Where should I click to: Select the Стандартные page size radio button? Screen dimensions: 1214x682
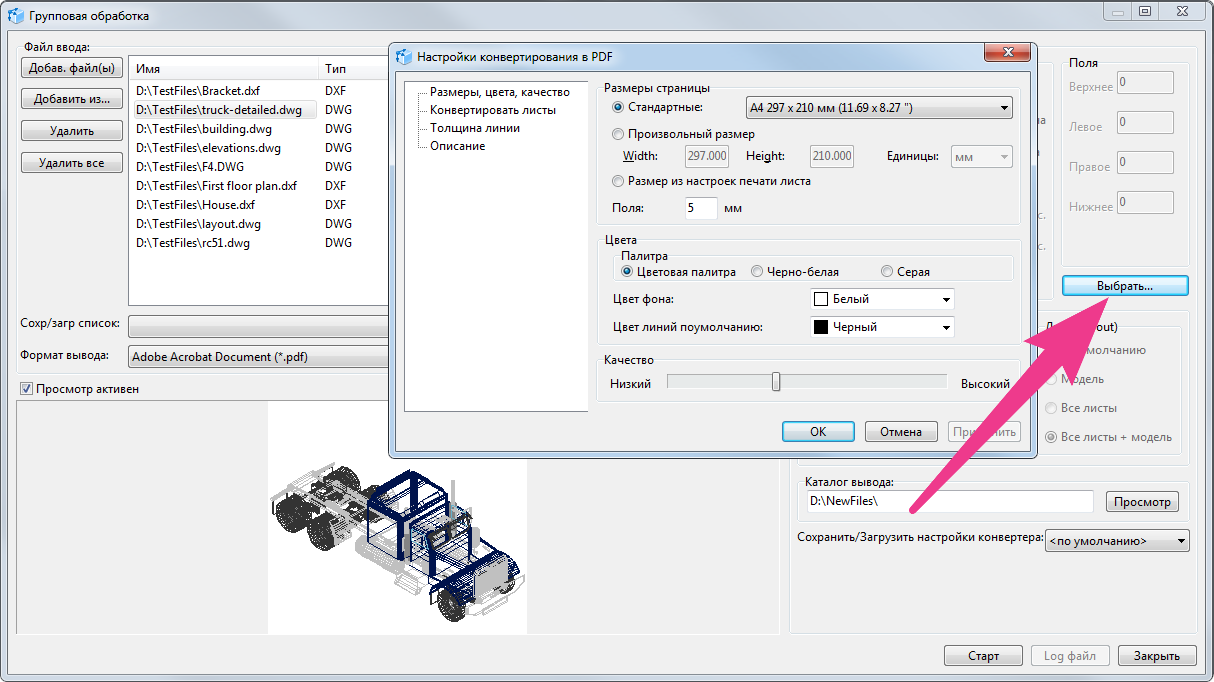tap(617, 107)
